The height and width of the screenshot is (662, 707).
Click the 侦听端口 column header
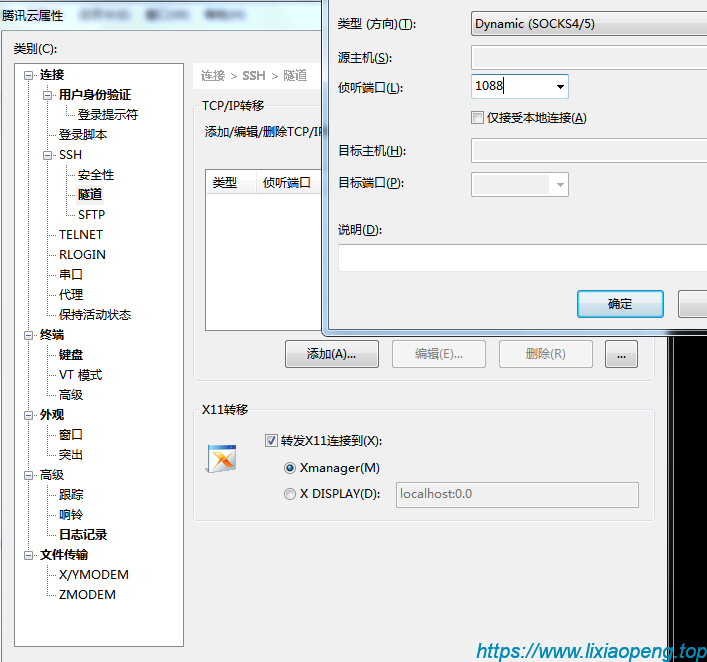point(286,183)
